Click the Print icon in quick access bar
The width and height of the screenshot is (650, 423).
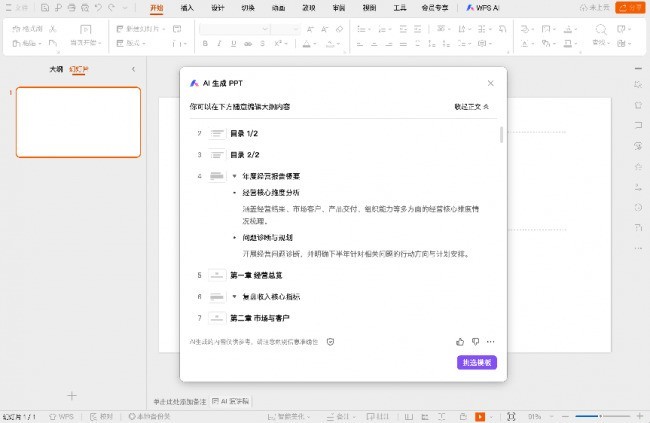coord(71,7)
